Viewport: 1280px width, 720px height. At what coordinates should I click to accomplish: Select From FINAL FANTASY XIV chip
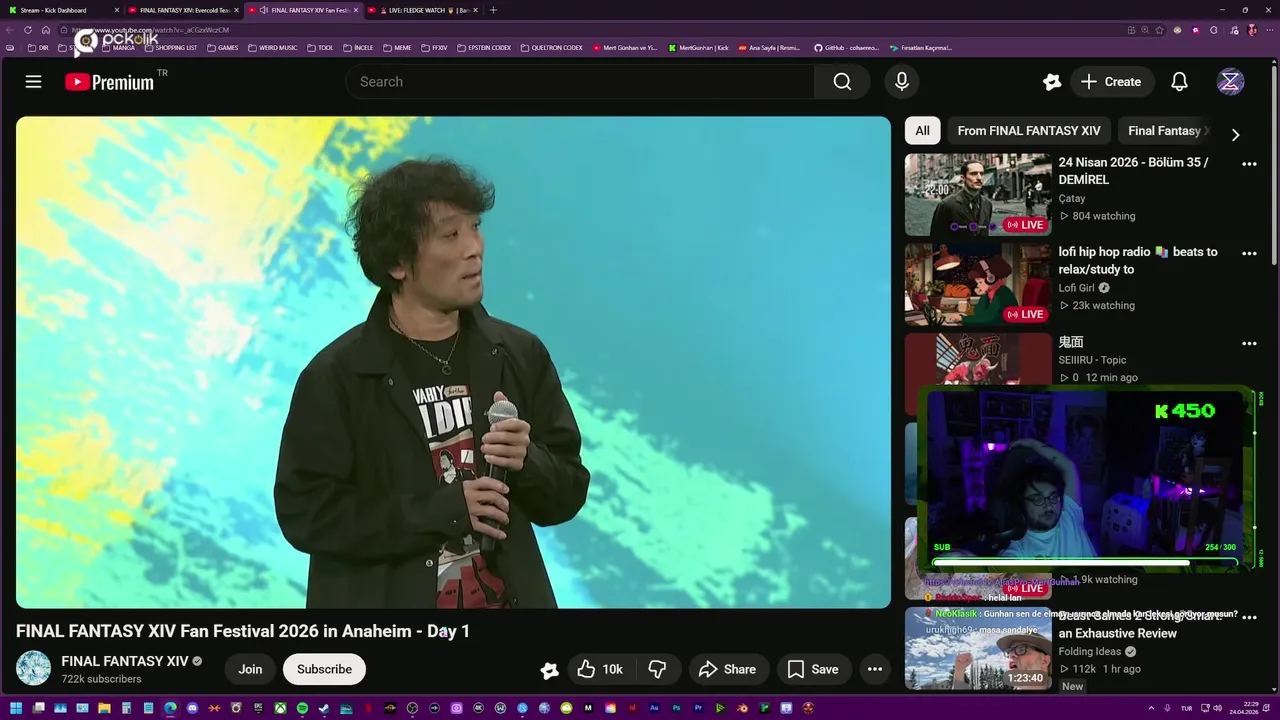pyautogui.click(x=1029, y=131)
